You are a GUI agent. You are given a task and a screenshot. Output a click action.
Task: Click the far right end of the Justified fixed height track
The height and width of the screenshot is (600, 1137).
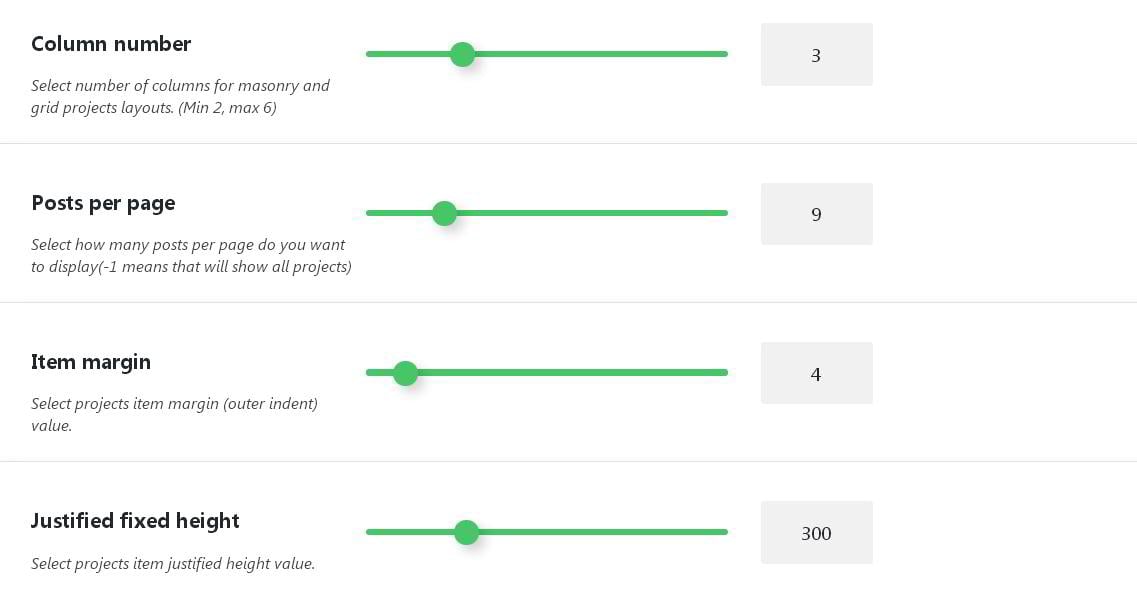click(x=723, y=532)
